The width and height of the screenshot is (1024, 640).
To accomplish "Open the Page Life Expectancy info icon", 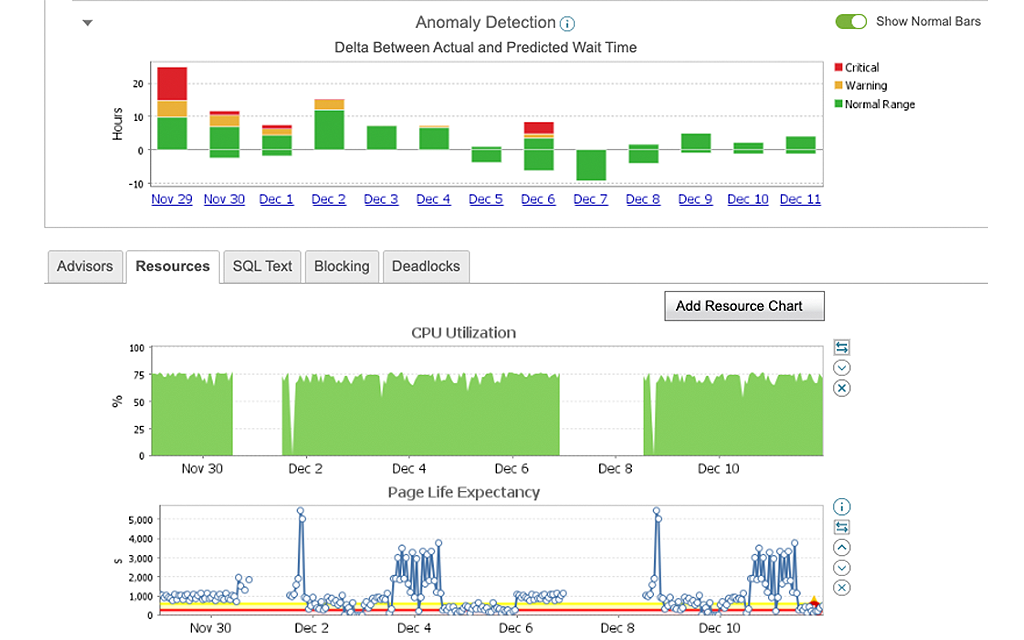I will pos(841,507).
